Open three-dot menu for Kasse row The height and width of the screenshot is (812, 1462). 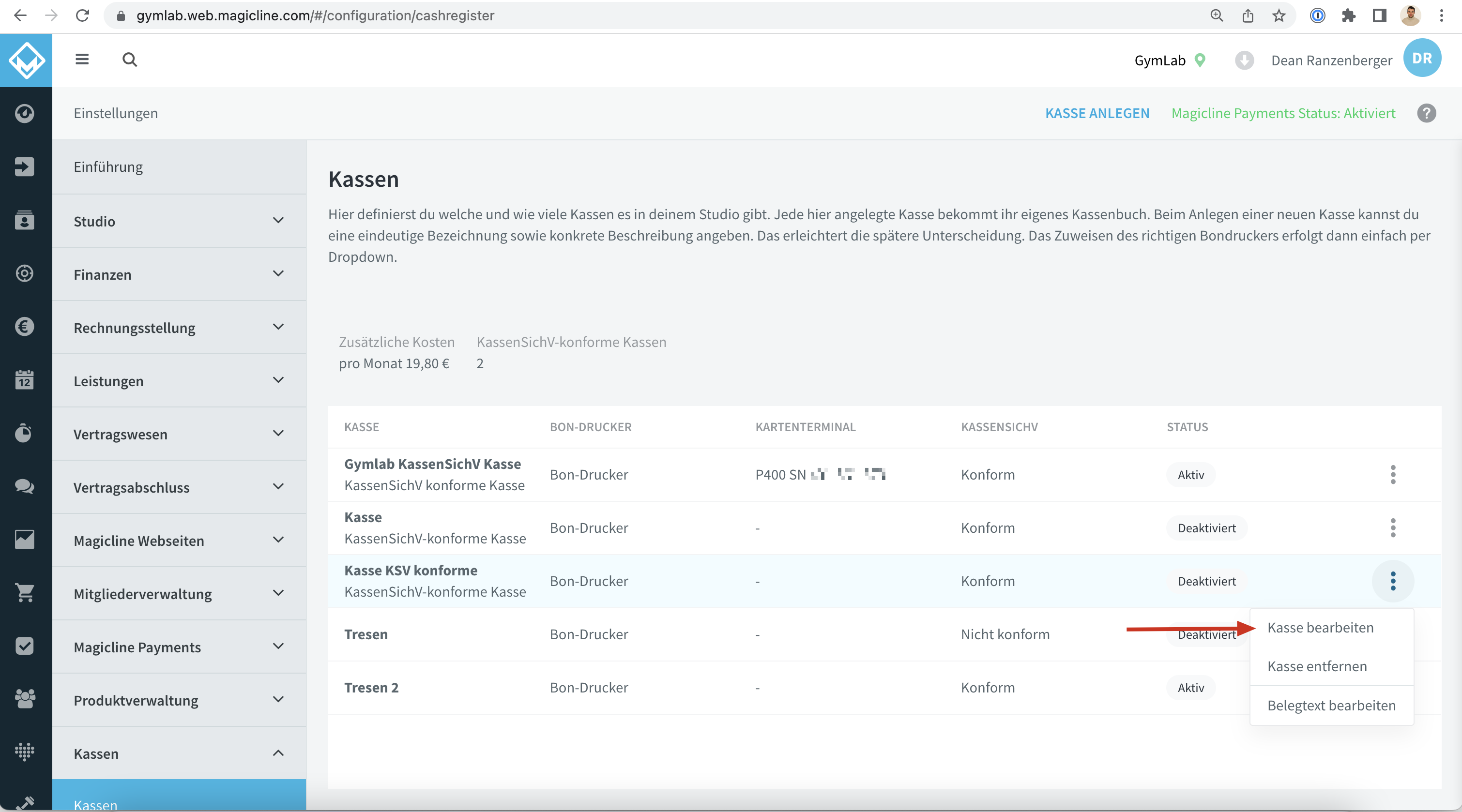pos(1393,528)
